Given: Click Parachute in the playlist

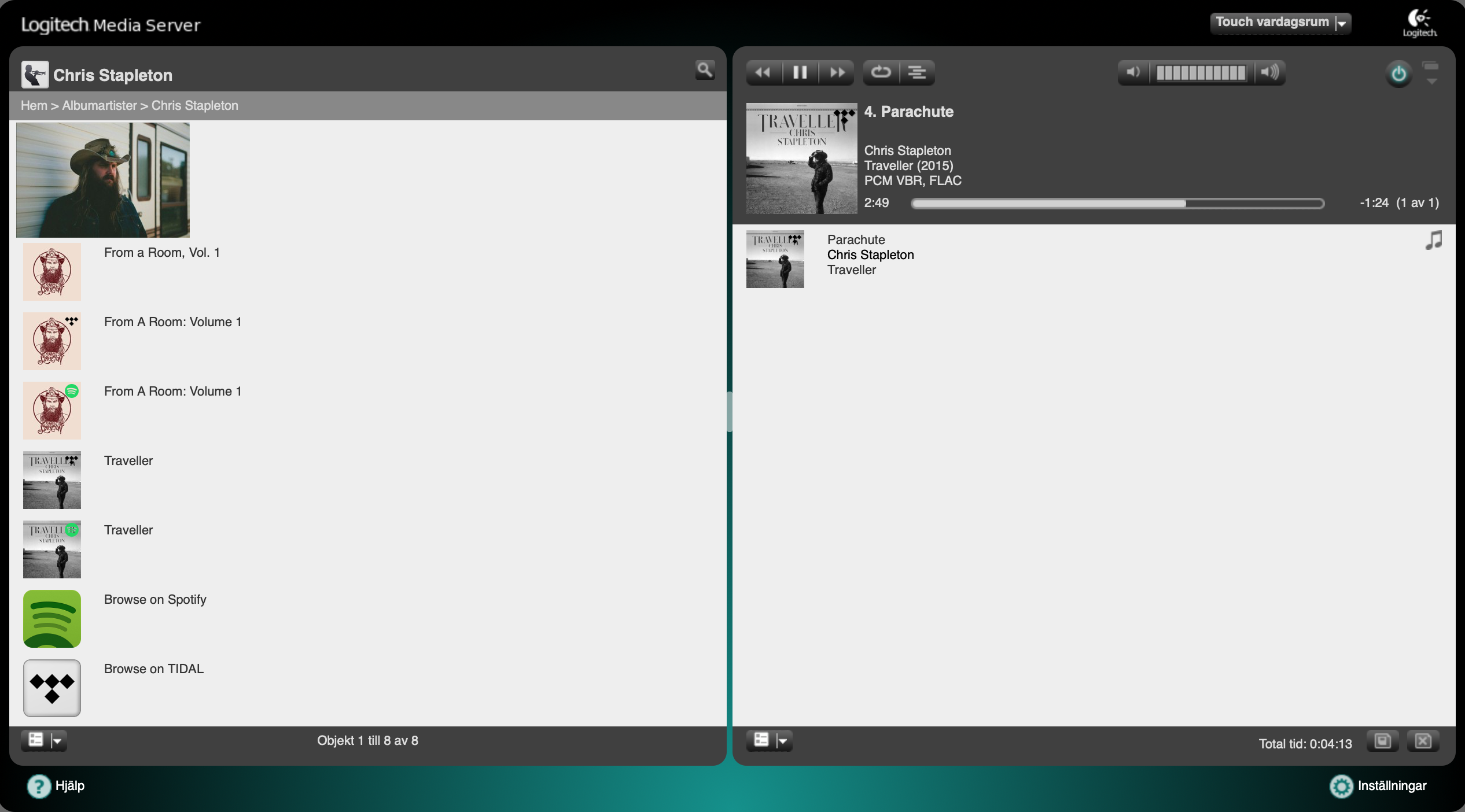Looking at the screenshot, I should coord(856,239).
